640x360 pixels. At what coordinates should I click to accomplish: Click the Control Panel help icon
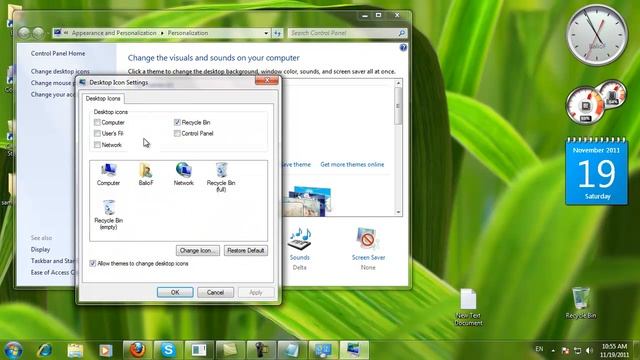[x=403, y=48]
